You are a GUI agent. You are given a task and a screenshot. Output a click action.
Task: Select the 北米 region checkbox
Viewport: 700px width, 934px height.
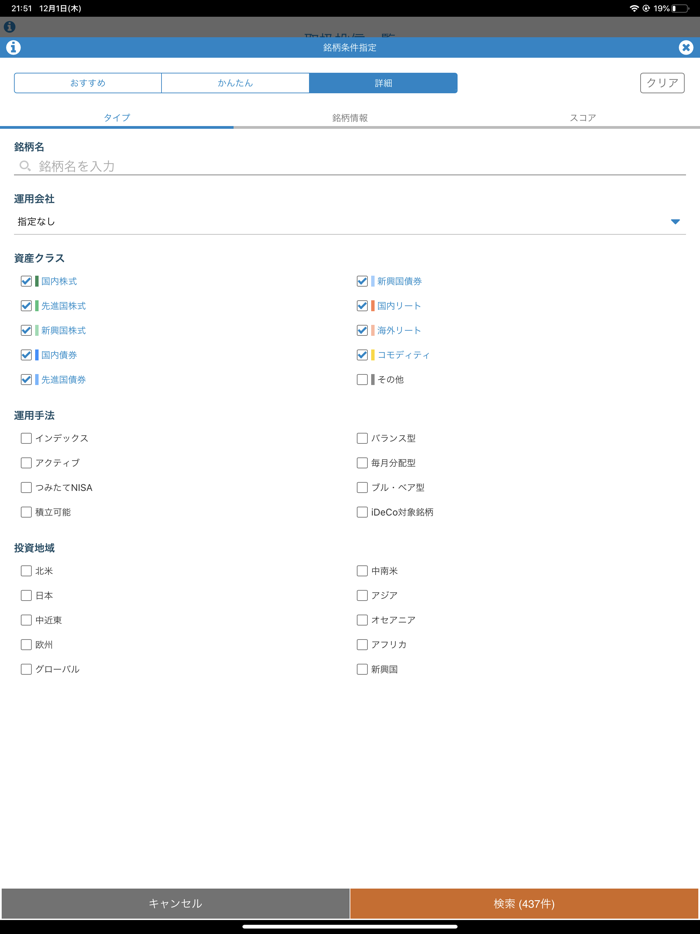point(26,571)
